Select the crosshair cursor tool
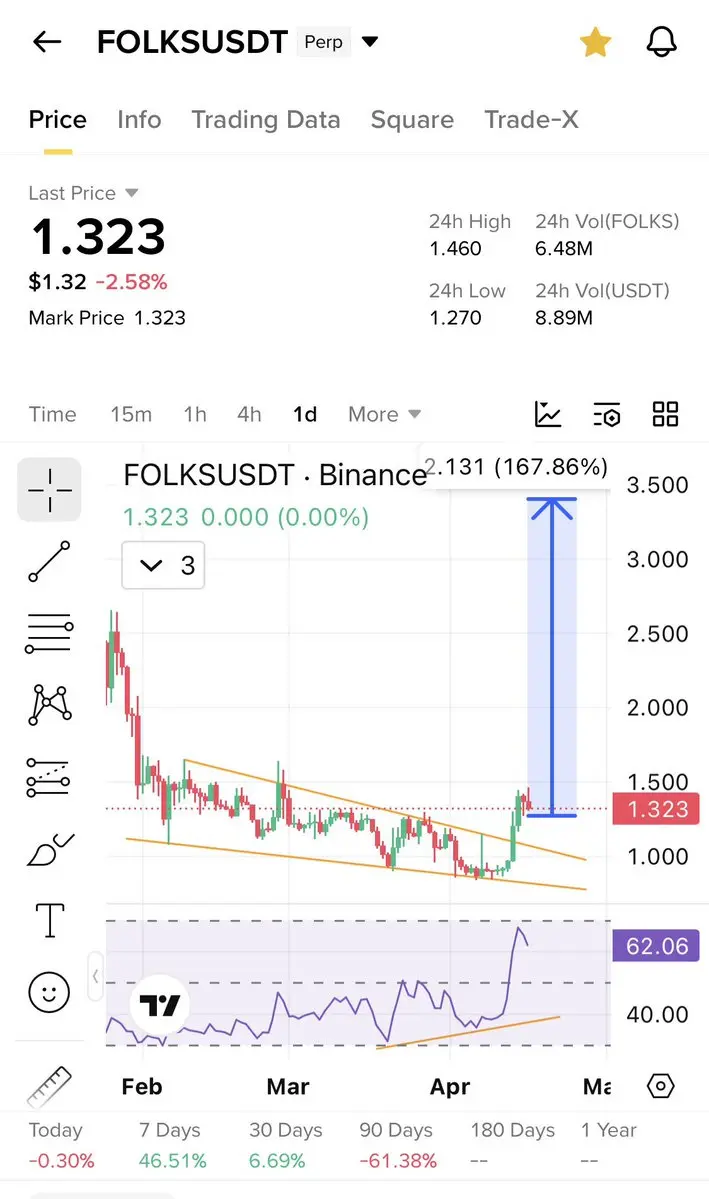The image size is (709, 1199). [x=50, y=489]
